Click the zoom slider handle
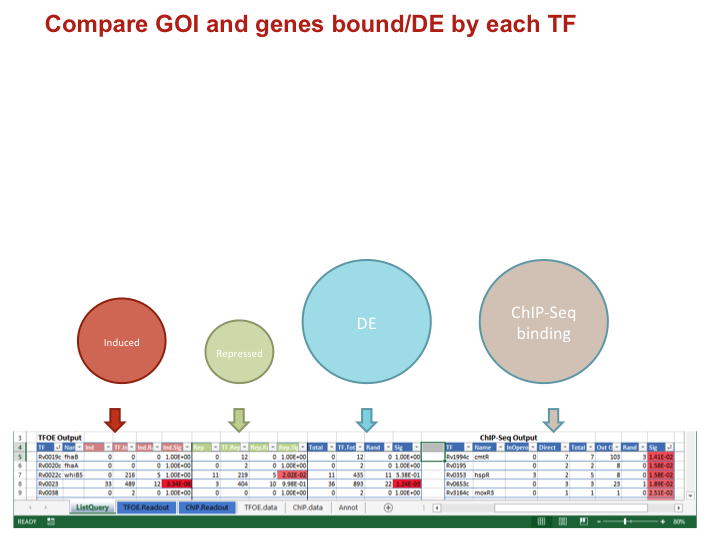 [x=626, y=521]
